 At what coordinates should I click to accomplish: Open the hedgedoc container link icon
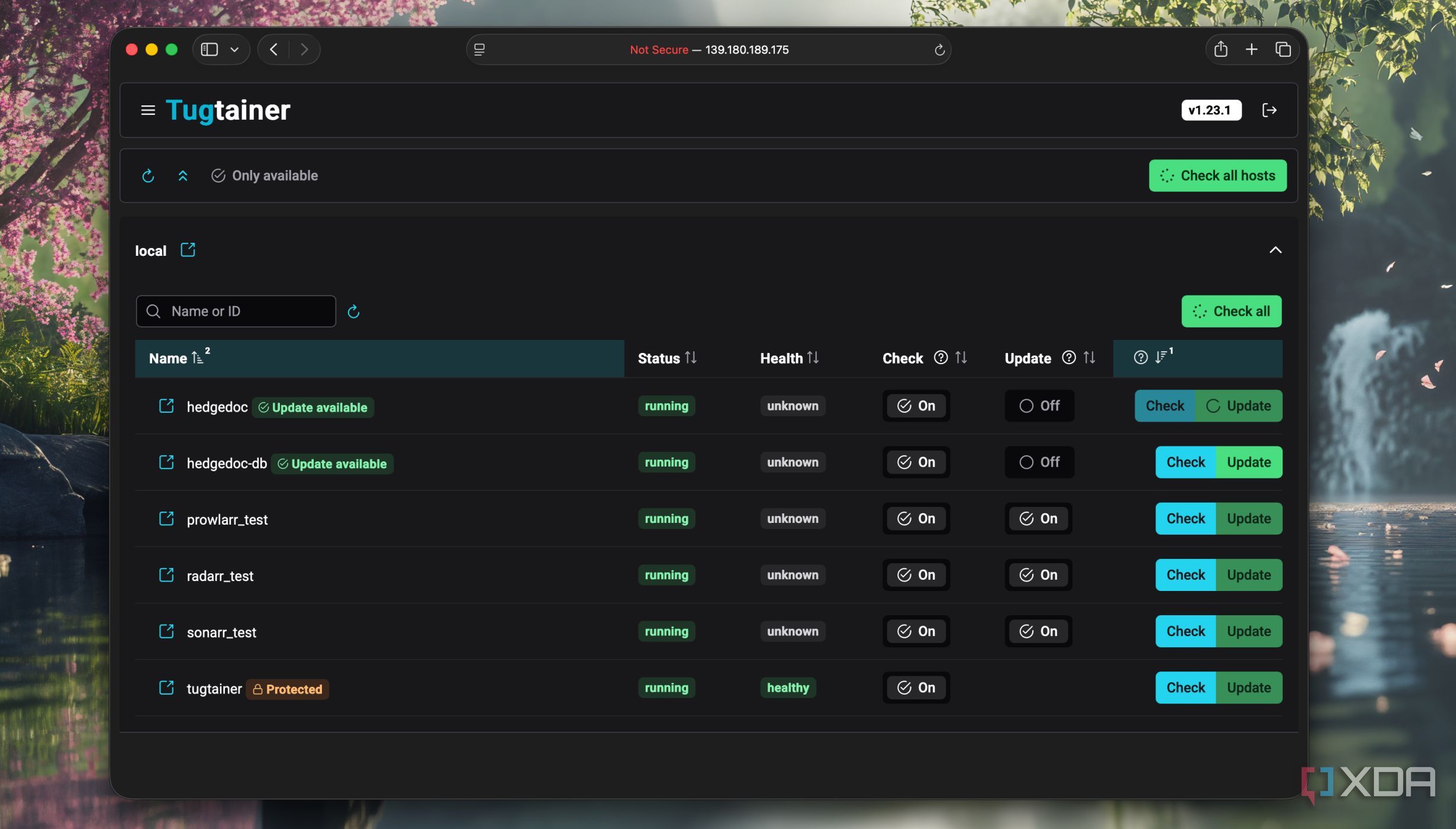(x=166, y=406)
